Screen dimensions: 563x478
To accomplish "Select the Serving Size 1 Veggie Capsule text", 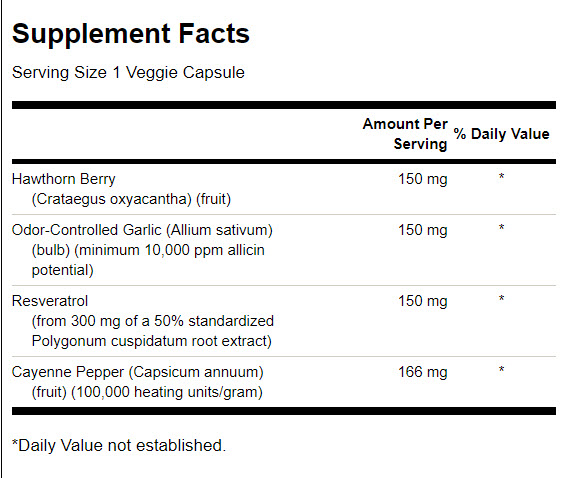I will click(128, 73).
